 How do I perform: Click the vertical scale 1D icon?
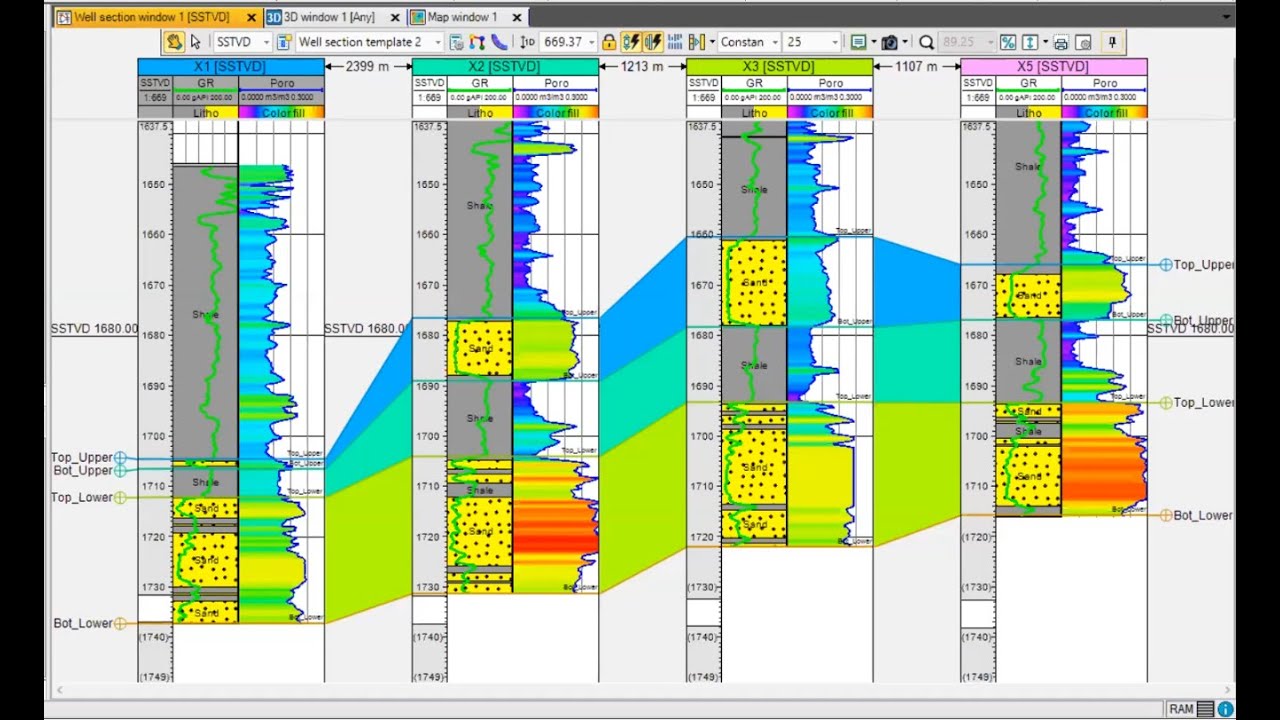[x=528, y=42]
